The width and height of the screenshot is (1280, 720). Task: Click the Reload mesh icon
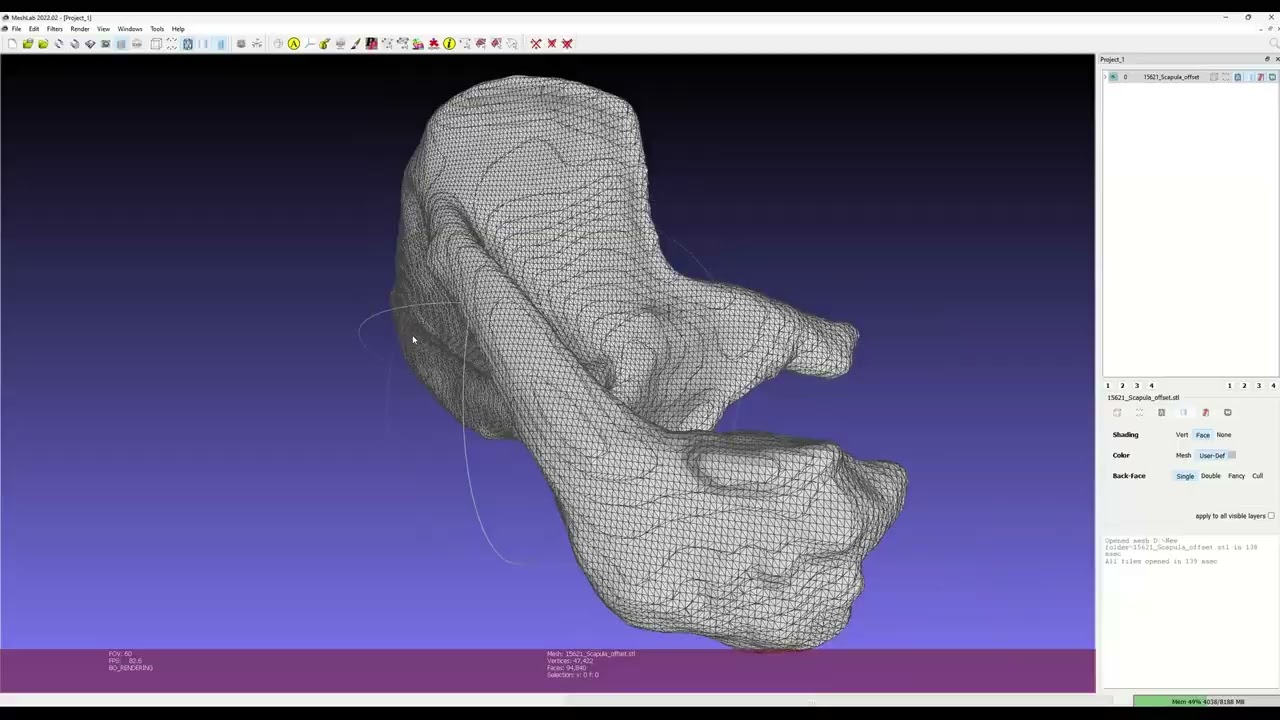(x=59, y=43)
